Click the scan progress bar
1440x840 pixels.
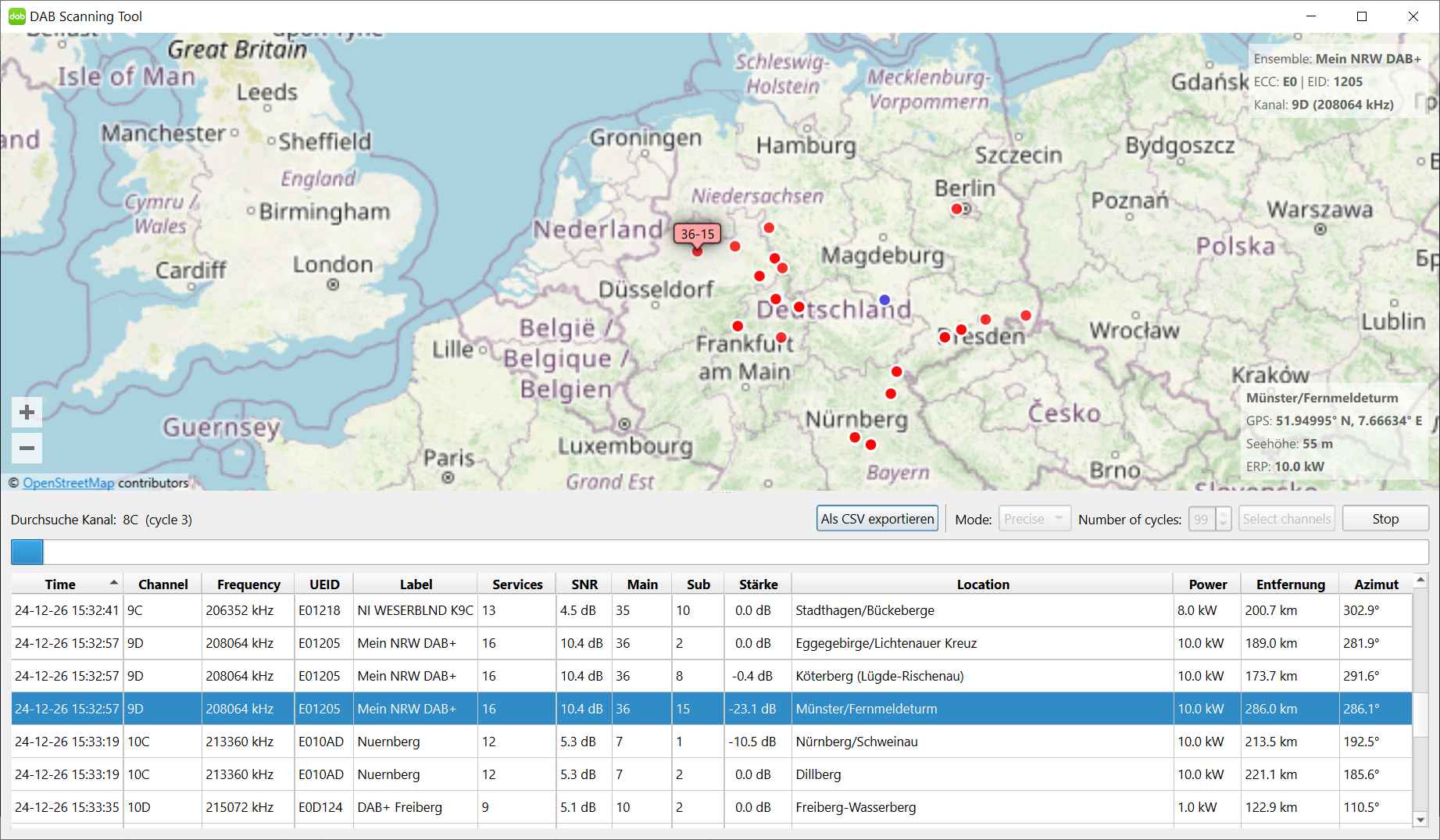[719, 552]
